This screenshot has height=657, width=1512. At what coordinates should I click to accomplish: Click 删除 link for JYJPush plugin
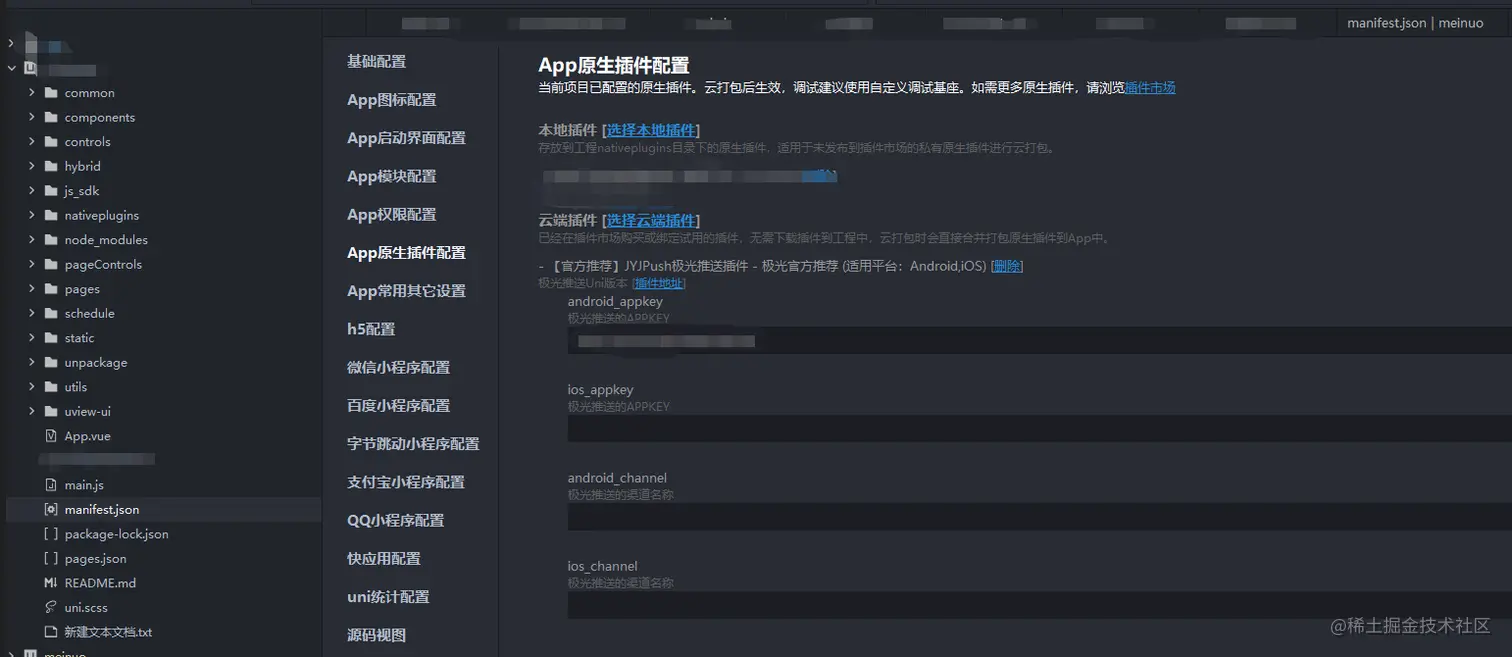(x=1007, y=266)
